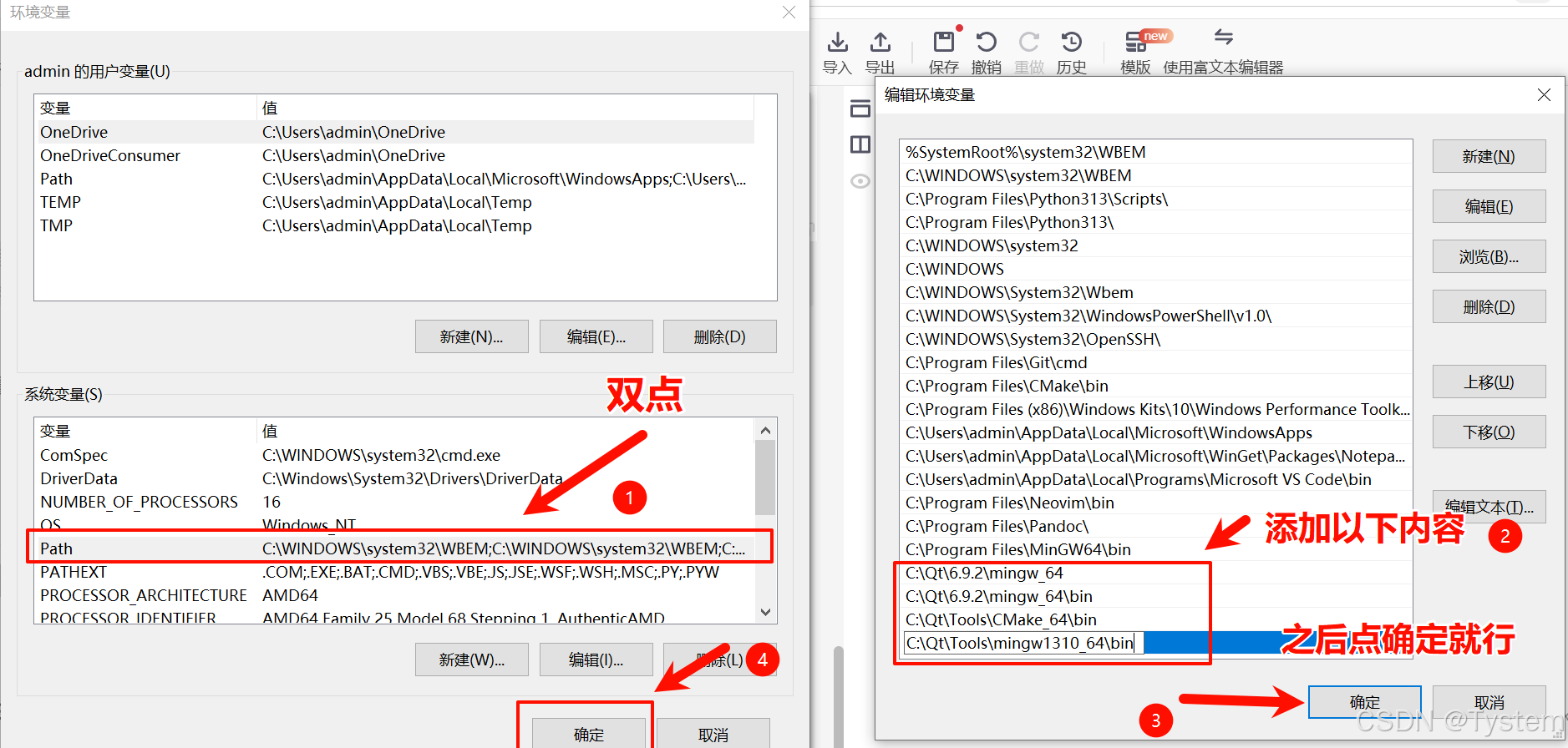Click the 重做 redo icon

[x=1029, y=43]
